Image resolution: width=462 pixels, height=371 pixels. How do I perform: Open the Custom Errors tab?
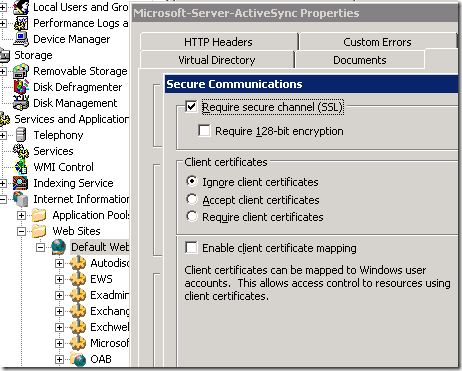(377, 42)
